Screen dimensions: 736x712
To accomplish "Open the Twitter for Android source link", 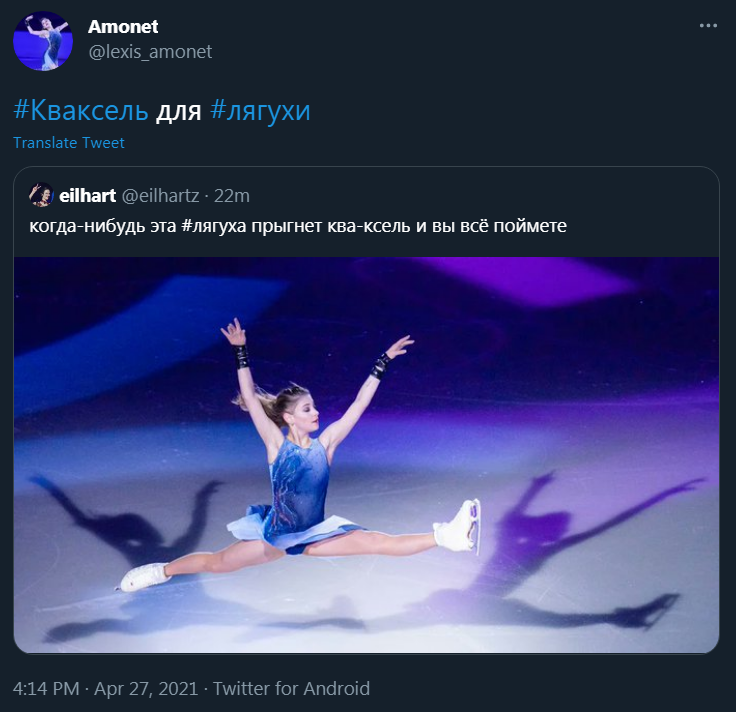I will pyautogui.click(x=291, y=688).
